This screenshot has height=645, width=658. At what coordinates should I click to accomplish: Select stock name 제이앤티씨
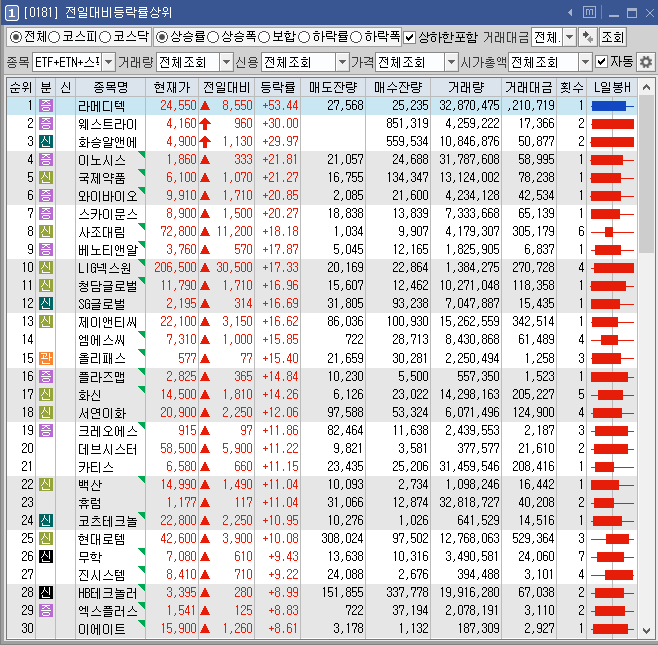(107, 322)
